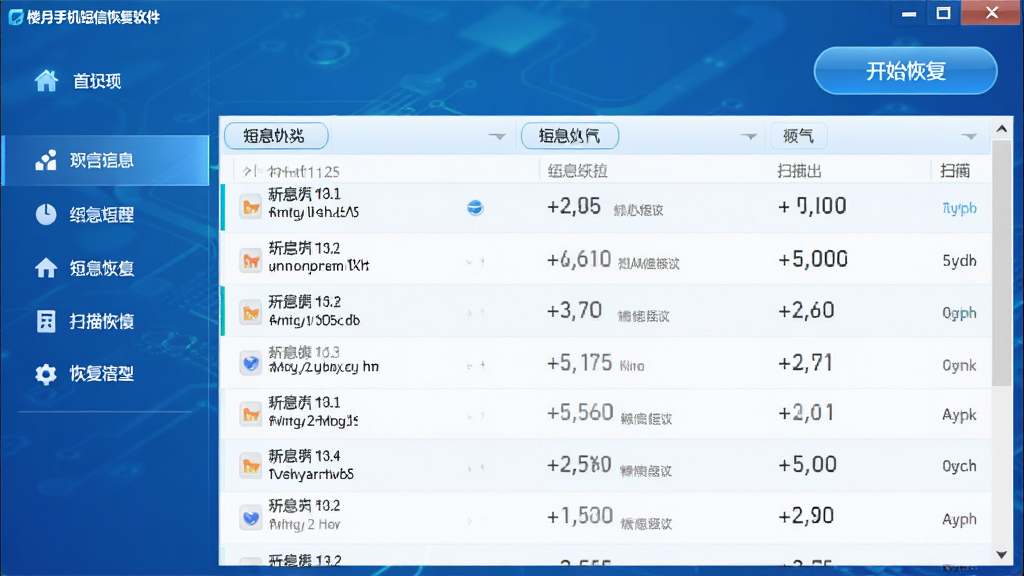Click the +2,60 scanned value

pyautogui.click(x=806, y=310)
